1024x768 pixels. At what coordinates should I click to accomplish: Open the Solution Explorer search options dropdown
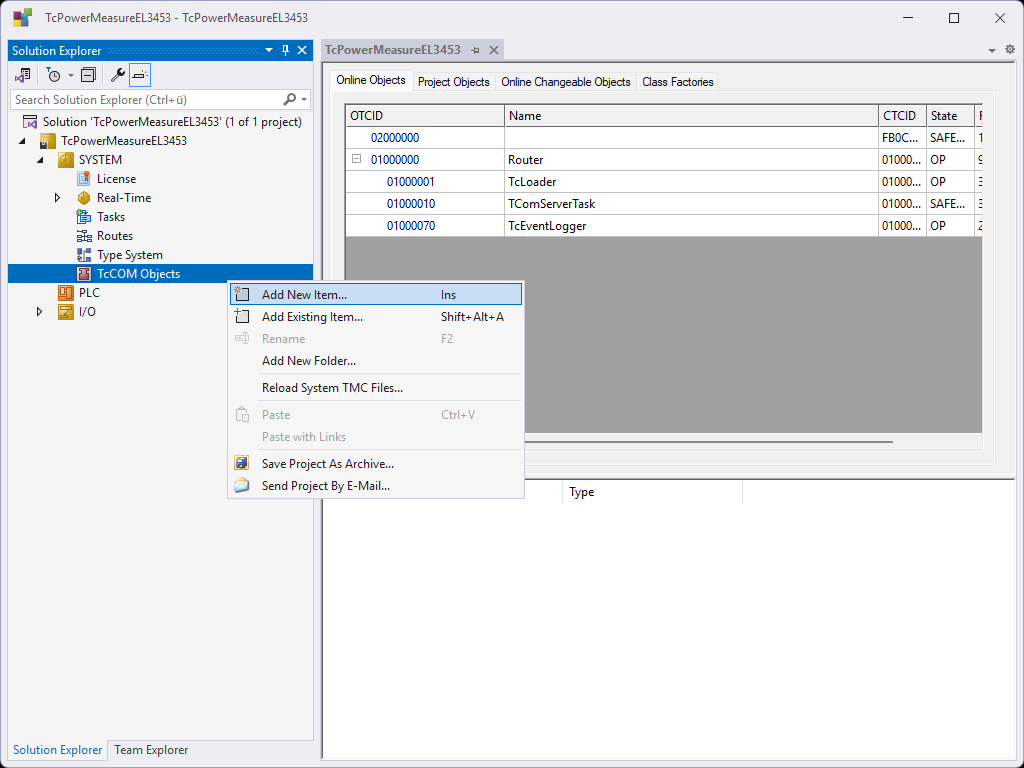click(x=304, y=100)
